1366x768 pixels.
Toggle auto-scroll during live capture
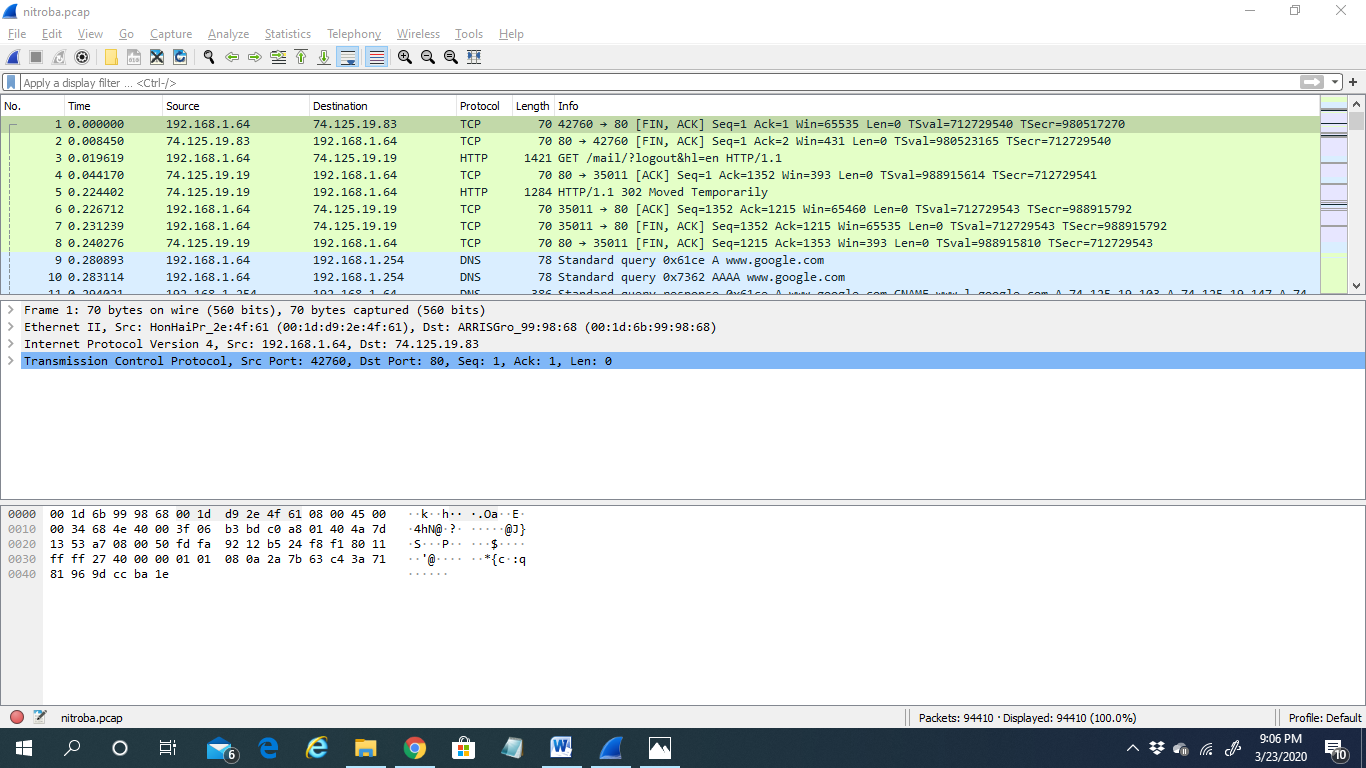347,58
